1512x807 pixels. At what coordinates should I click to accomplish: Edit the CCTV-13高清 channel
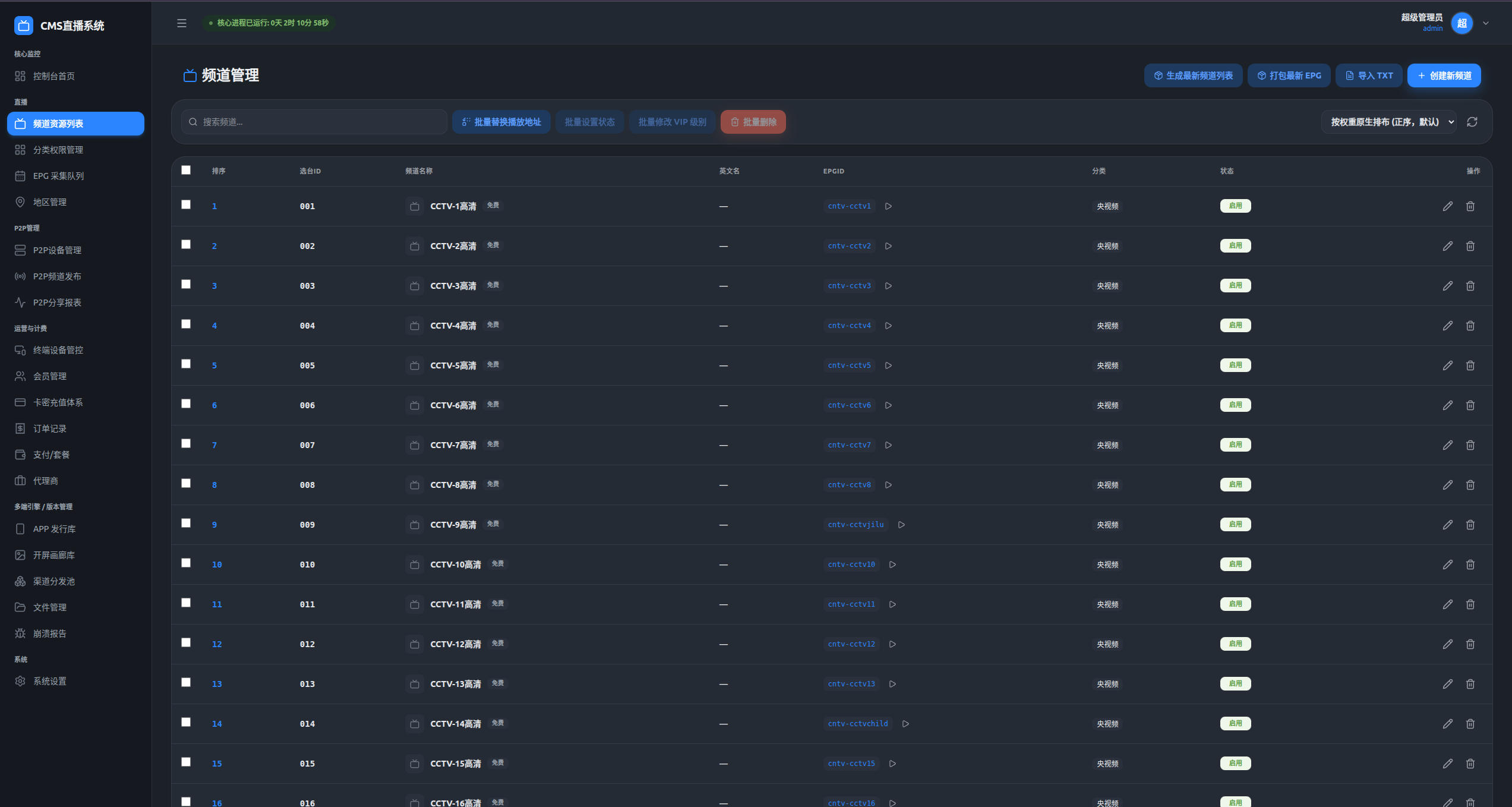[1448, 684]
